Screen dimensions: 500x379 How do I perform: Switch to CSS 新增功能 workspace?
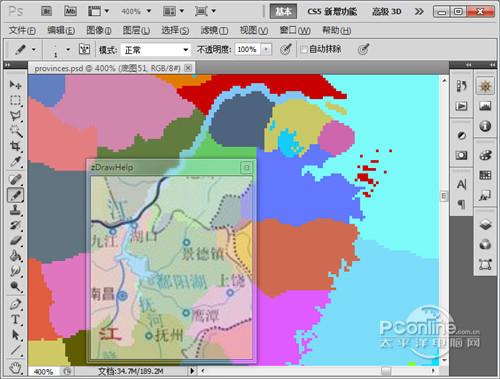[332, 12]
